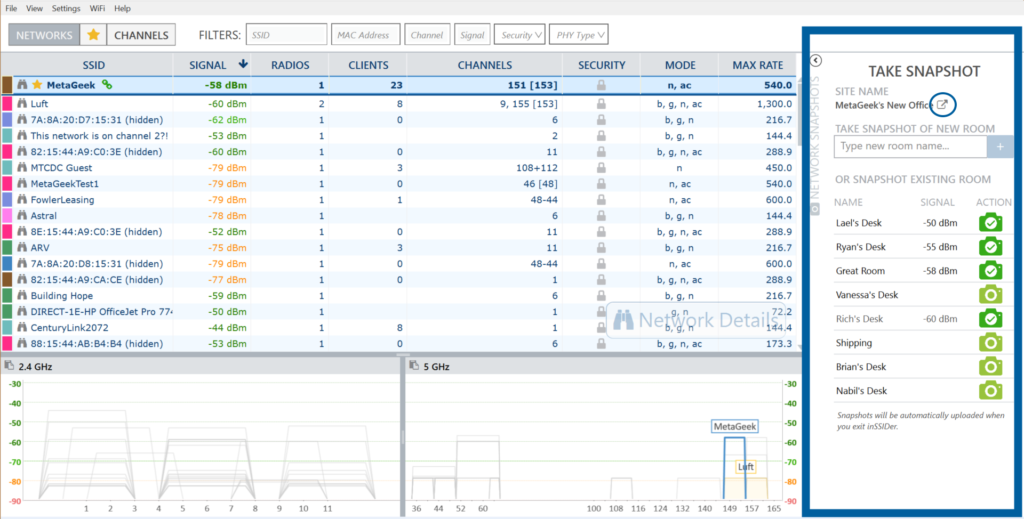Collapse the snapshot panel with arrow icon

[816, 61]
